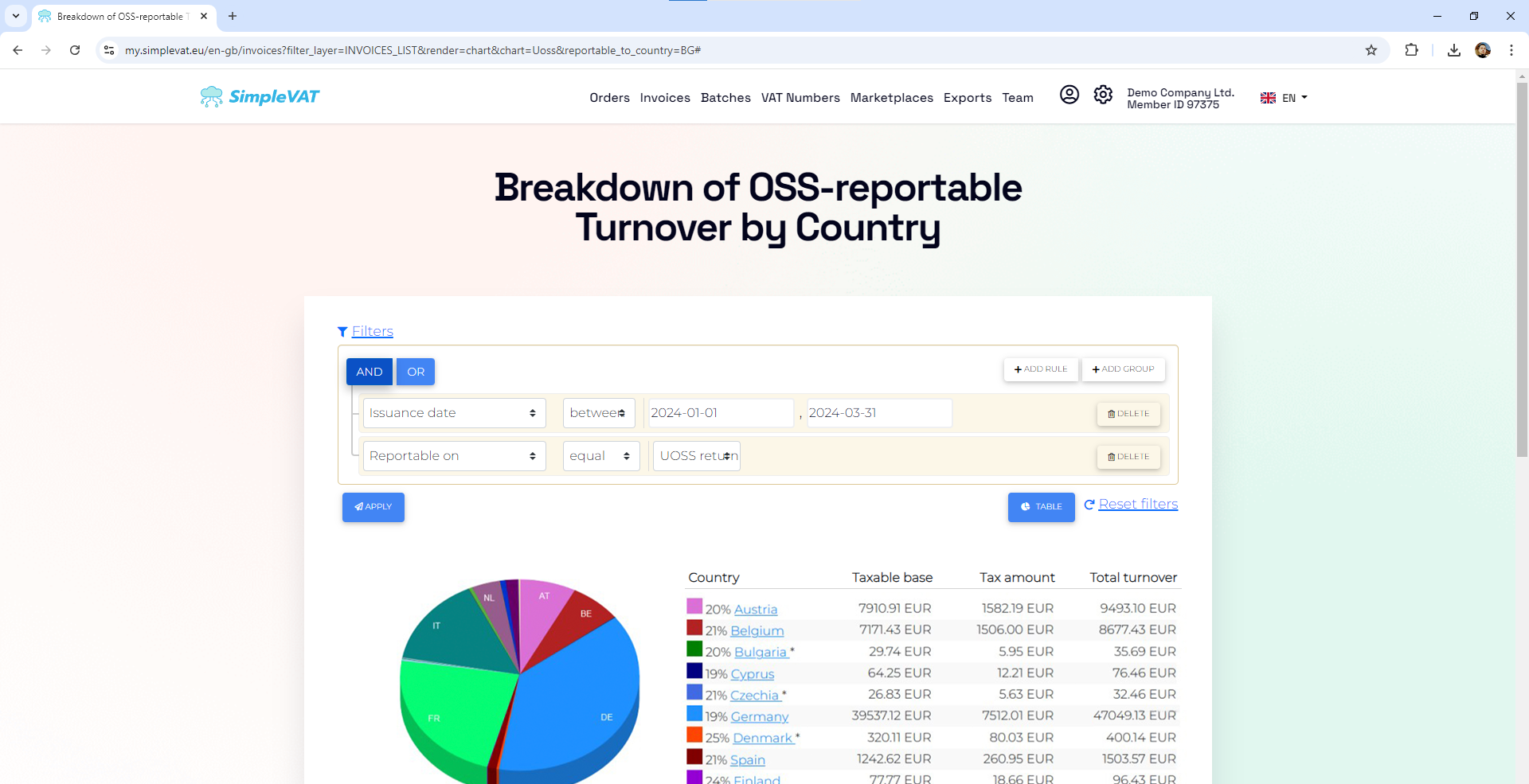Click the Reset filters link

1138,504
